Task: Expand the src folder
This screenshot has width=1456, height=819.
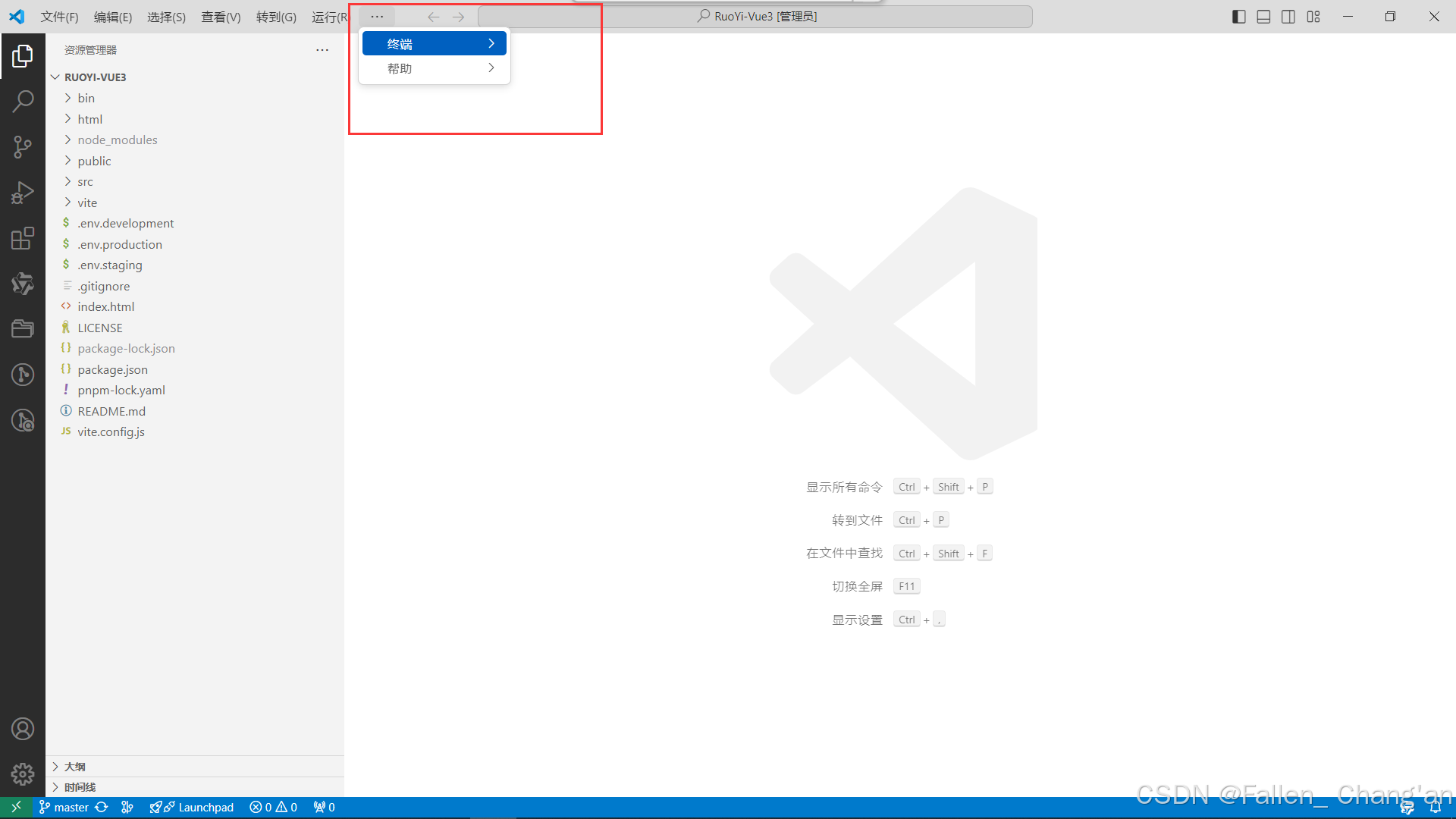Action: click(85, 182)
